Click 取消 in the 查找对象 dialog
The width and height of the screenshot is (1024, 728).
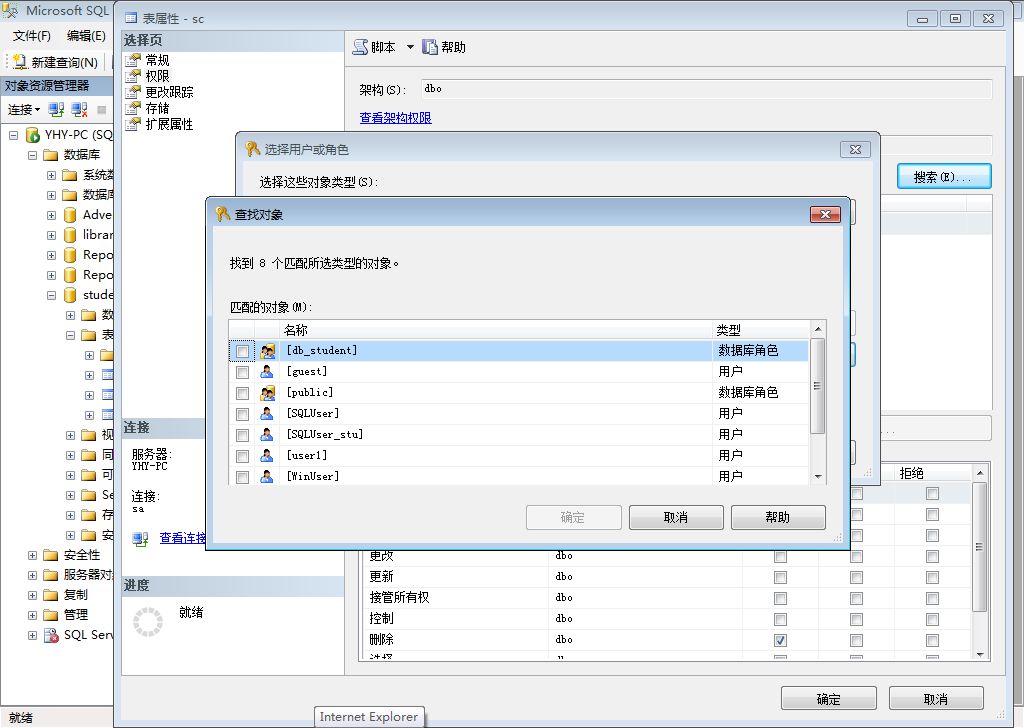pyautogui.click(x=676, y=517)
